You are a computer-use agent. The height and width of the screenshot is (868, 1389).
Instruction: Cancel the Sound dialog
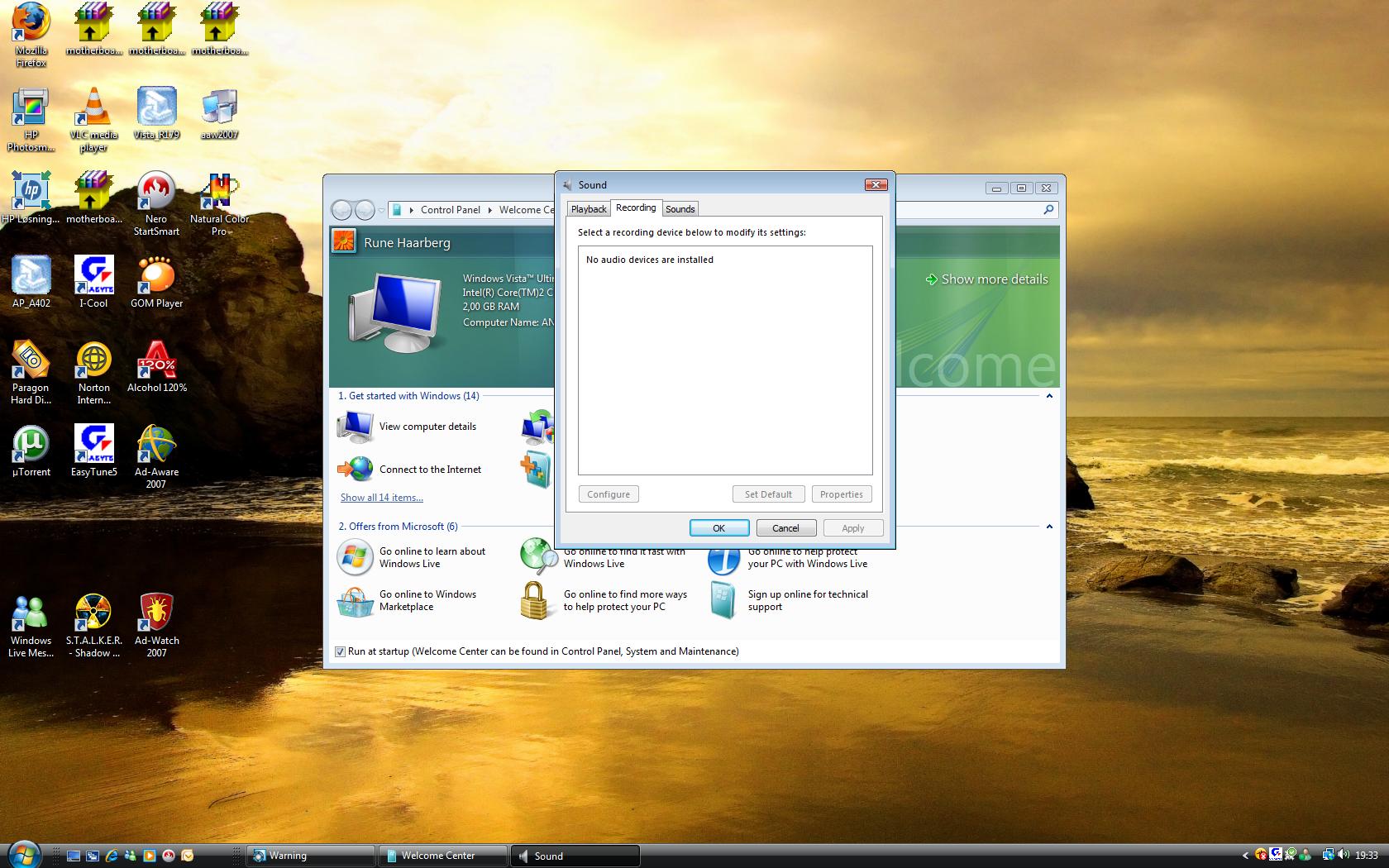coord(785,528)
